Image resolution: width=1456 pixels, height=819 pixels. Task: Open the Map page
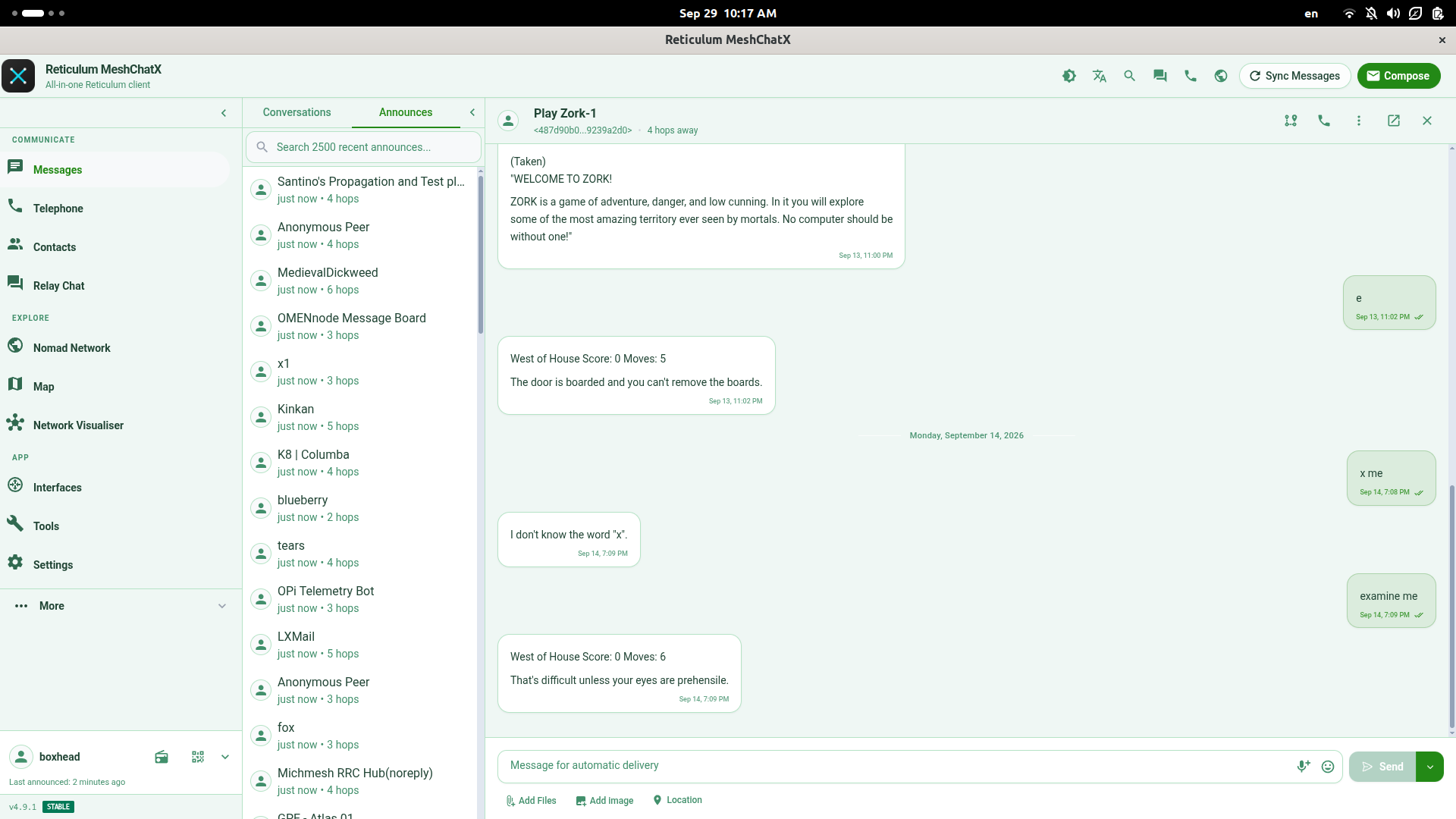pyautogui.click(x=115, y=386)
